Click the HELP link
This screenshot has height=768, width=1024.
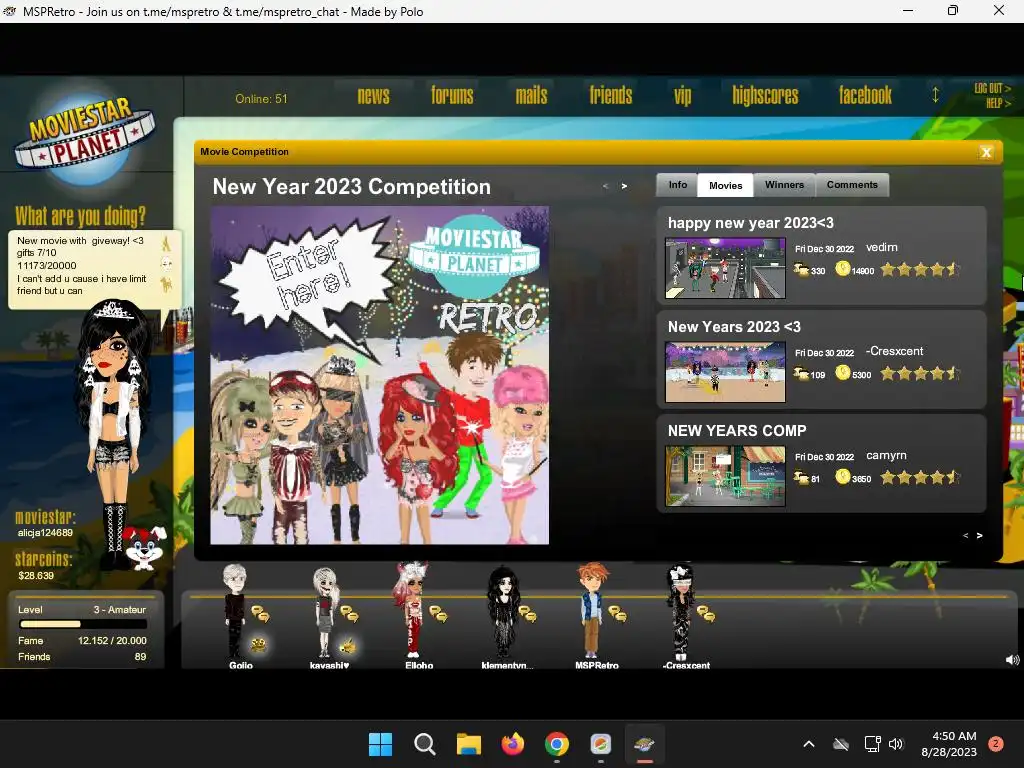998,103
